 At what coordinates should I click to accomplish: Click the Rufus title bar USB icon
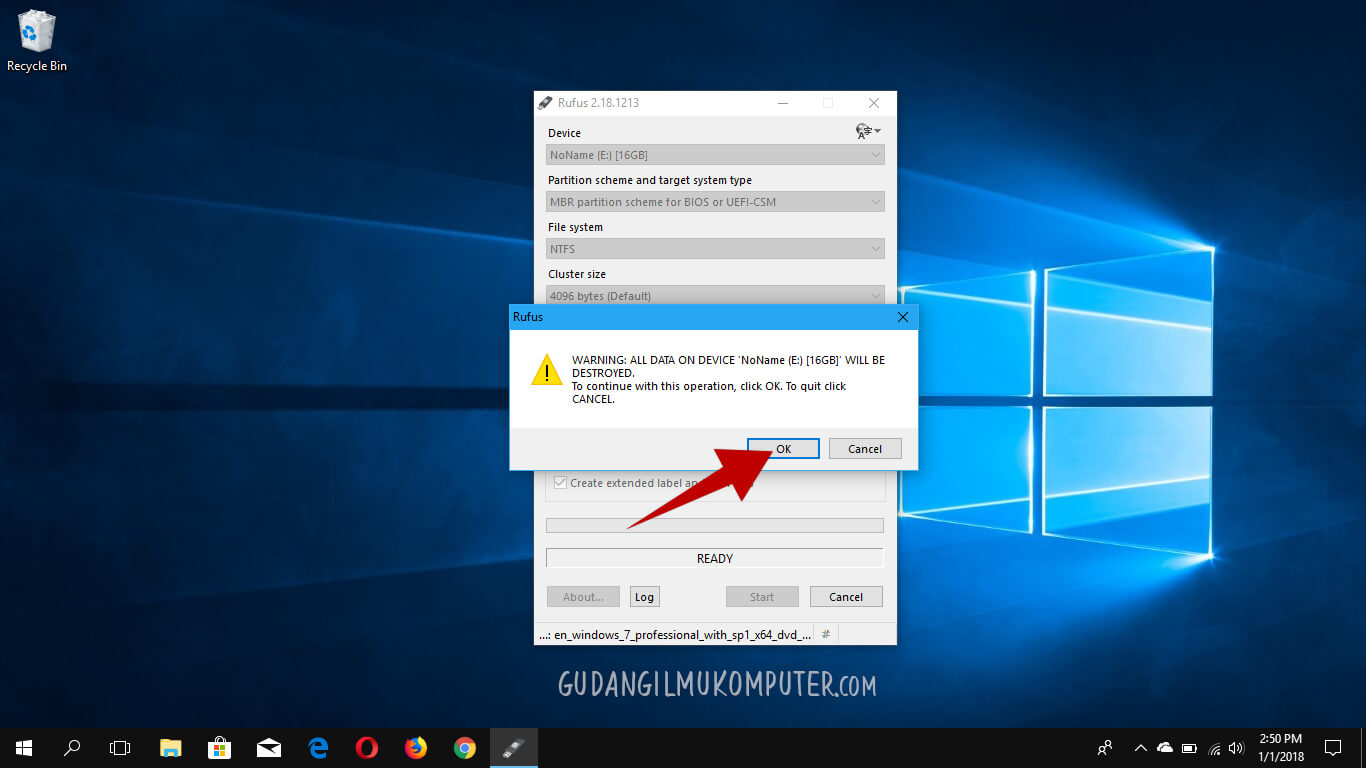(x=545, y=102)
